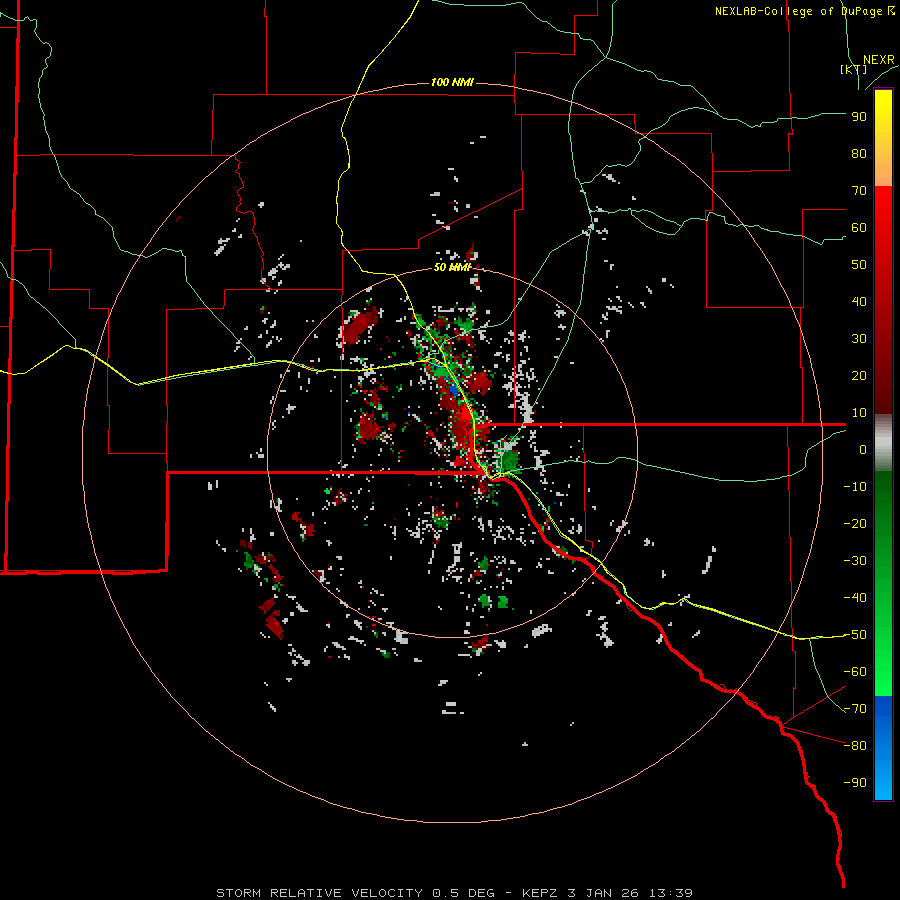Image resolution: width=900 pixels, height=900 pixels.
Task: Select the -60 value on velocity scale
Action: click(855, 672)
